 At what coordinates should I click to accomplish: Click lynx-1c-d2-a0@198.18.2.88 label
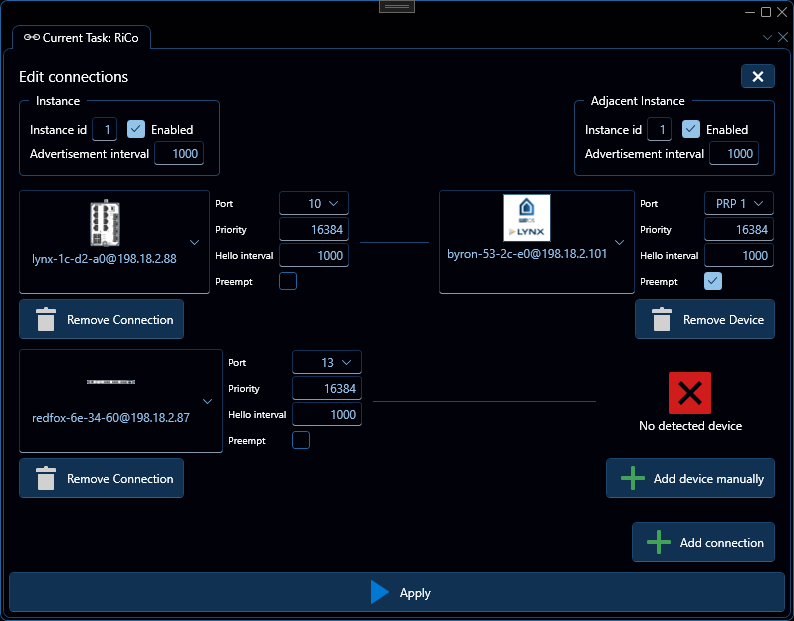pos(104,259)
